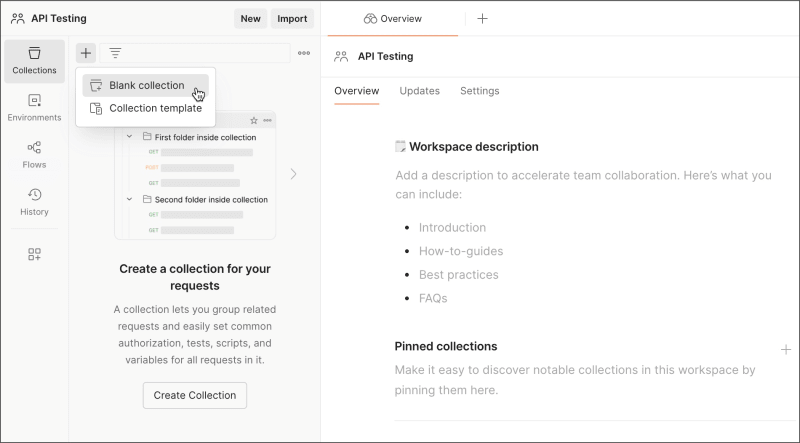Viewport: 800px width, 443px height.
Task: Click the notepad icon next to Workspace description
Action: (x=401, y=146)
